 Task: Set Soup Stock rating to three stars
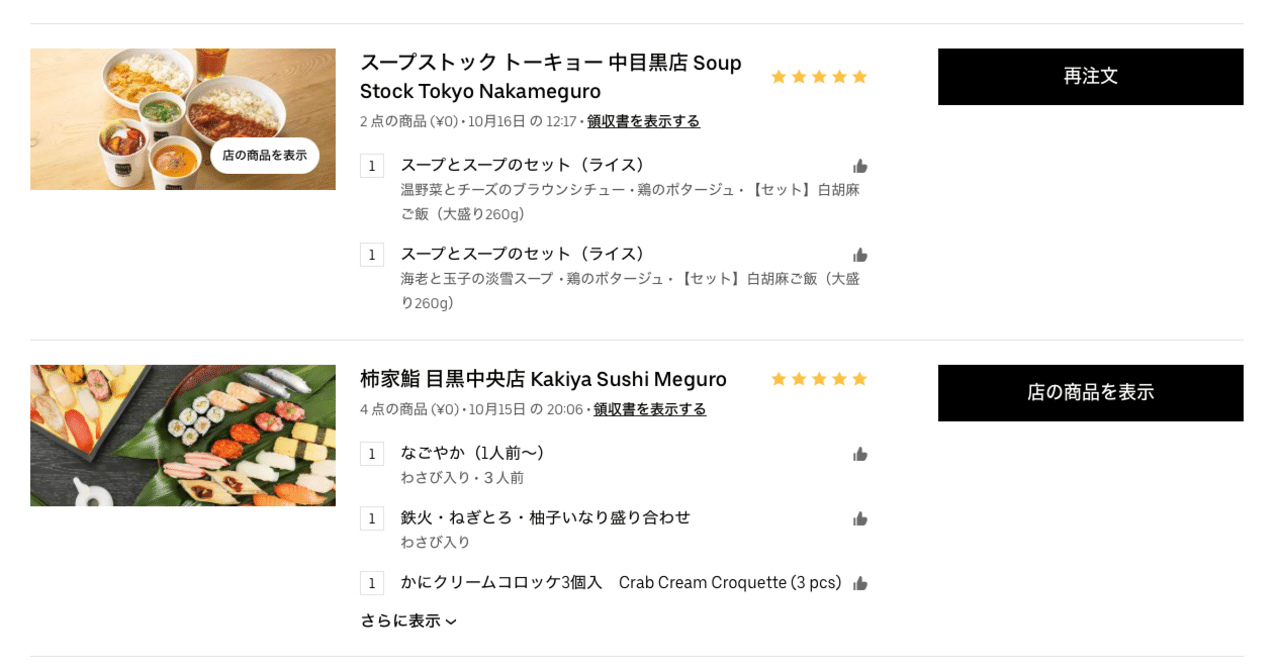point(819,76)
